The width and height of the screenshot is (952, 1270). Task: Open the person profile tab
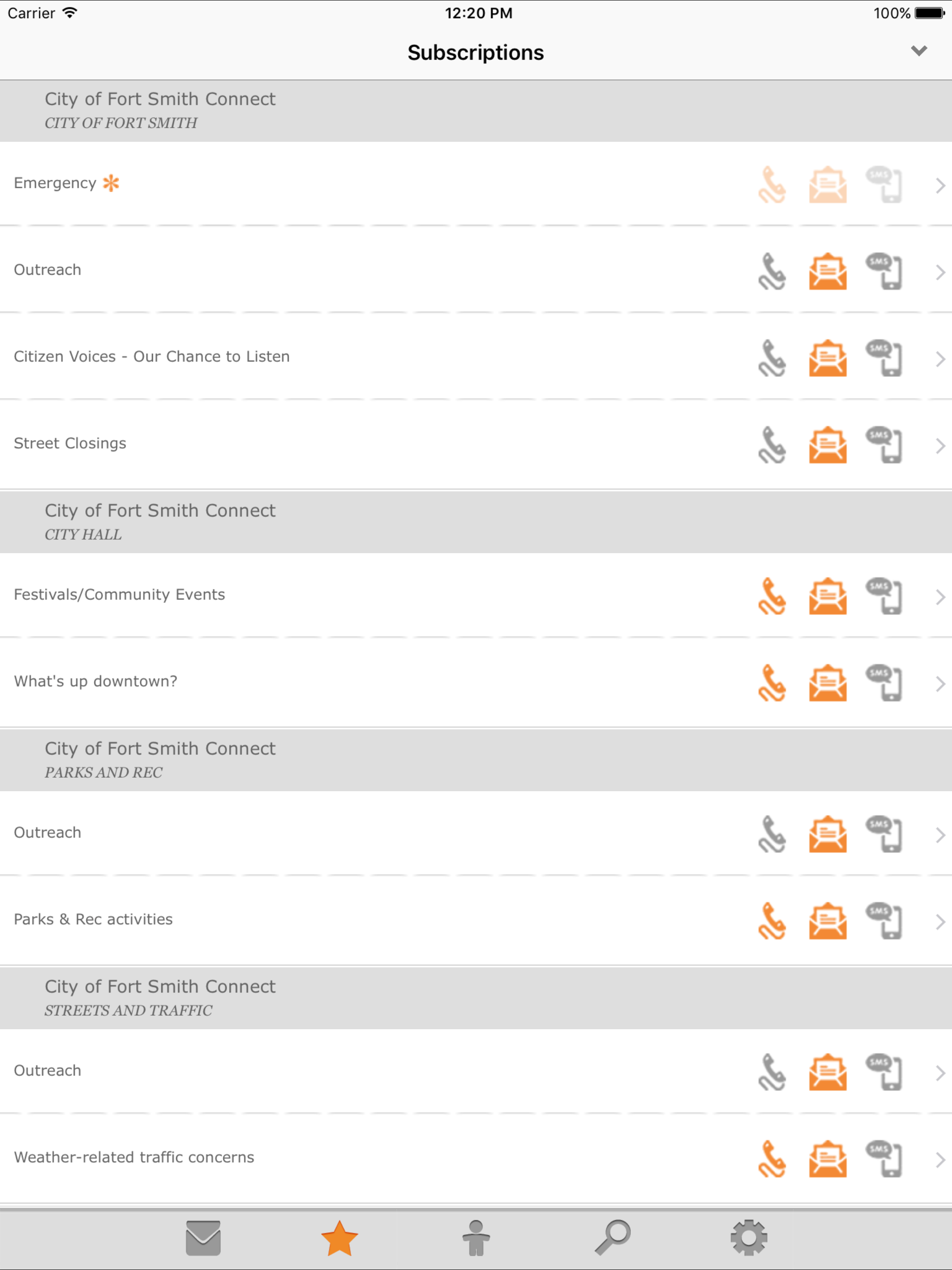[x=476, y=1238]
